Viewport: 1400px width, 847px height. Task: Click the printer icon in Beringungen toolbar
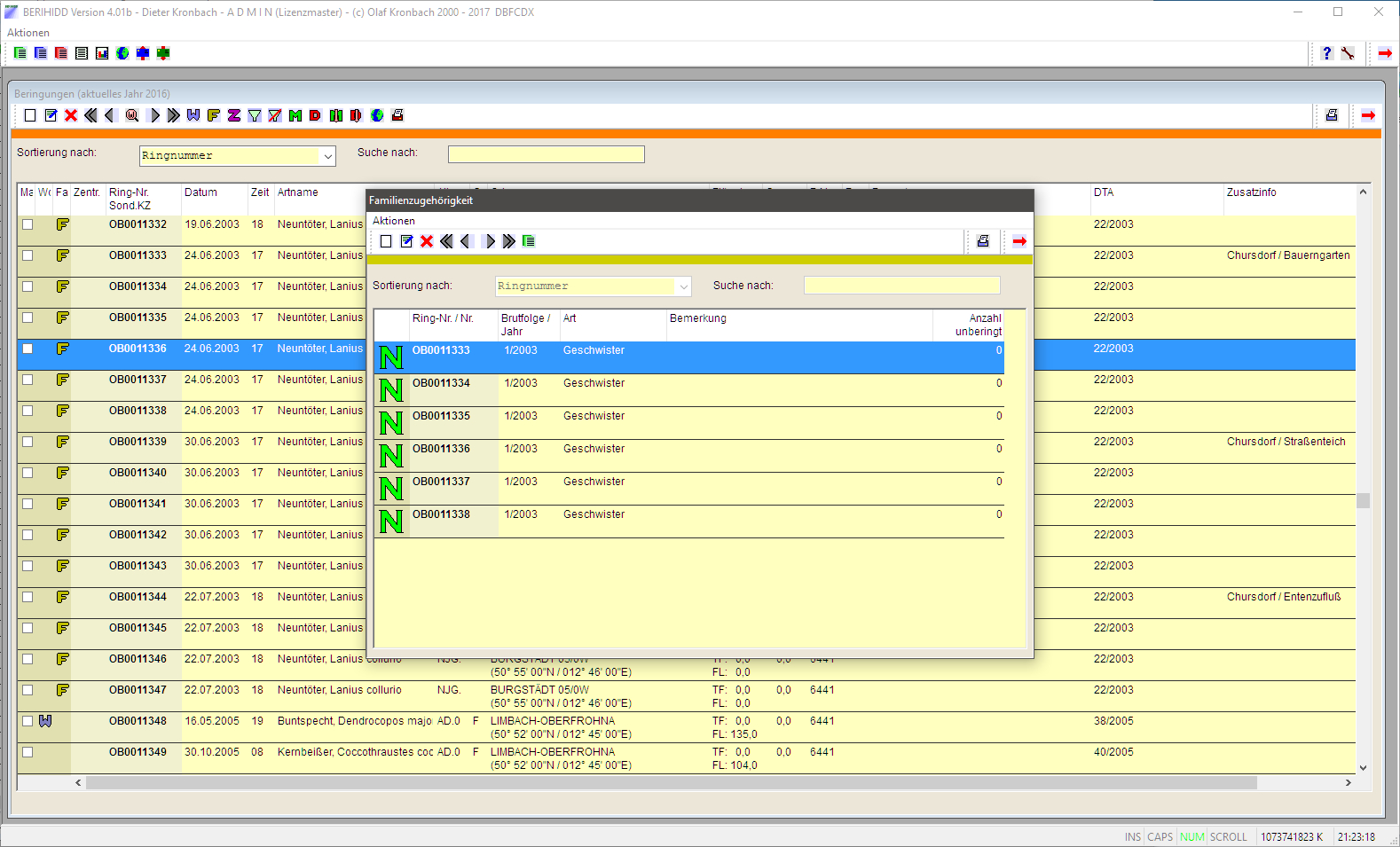(x=1332, y=115)
